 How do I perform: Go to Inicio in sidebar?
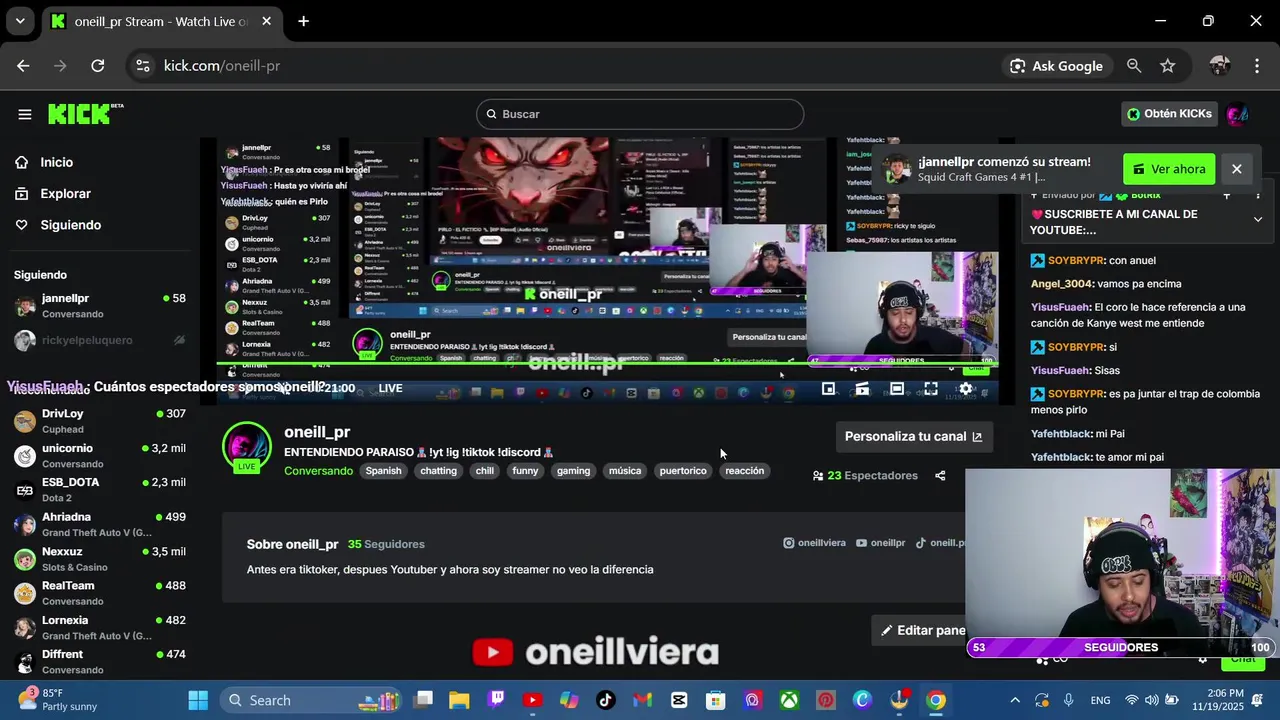coord(56,162)
